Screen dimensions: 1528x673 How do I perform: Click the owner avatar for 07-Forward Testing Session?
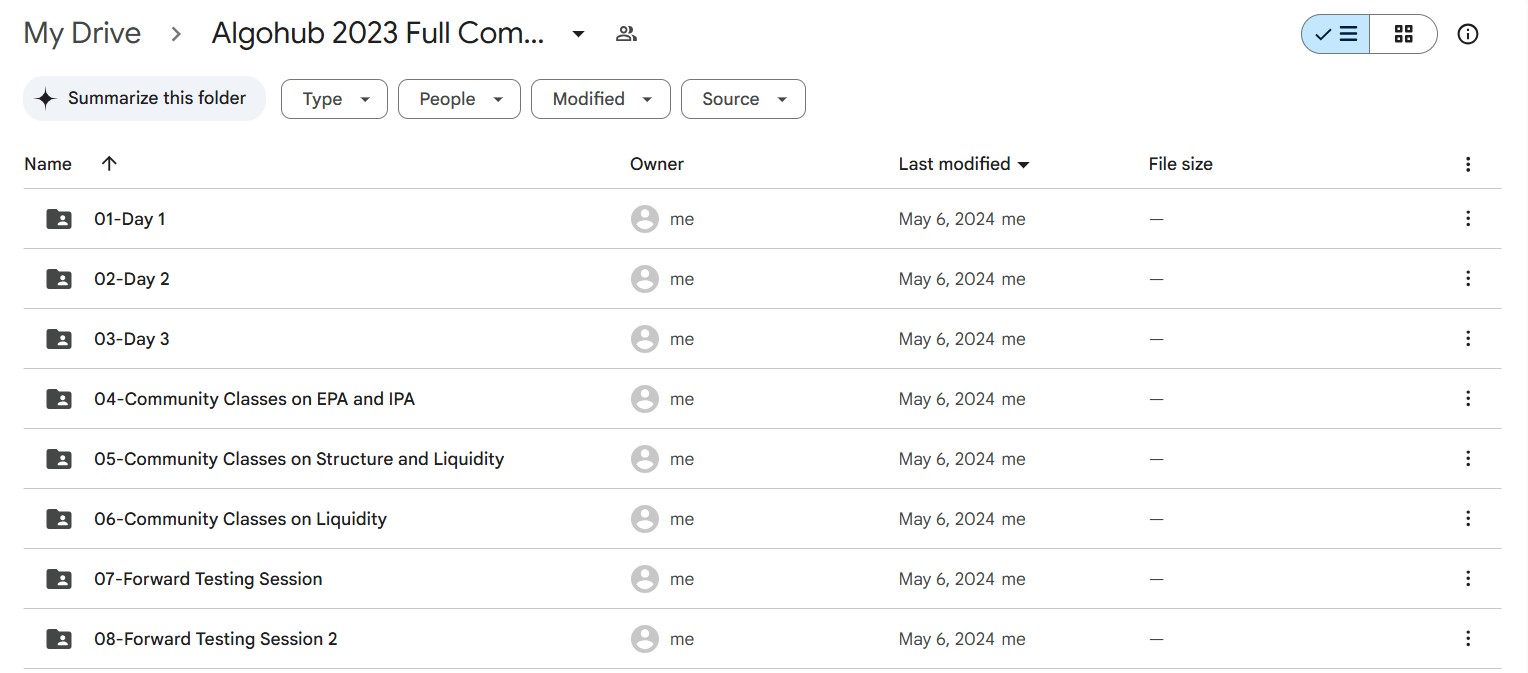coord(645,579)
